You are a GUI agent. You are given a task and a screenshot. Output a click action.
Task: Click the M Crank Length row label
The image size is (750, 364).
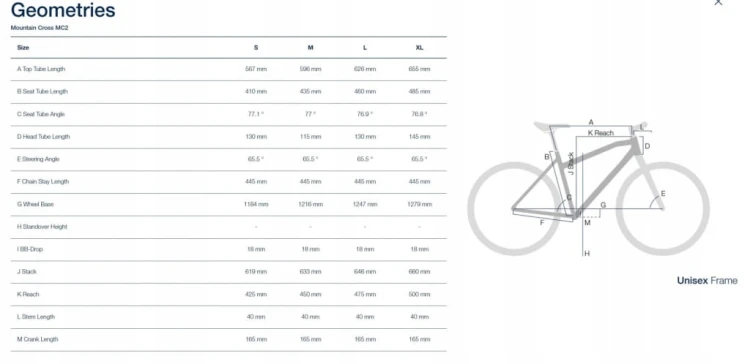[37, 339]
